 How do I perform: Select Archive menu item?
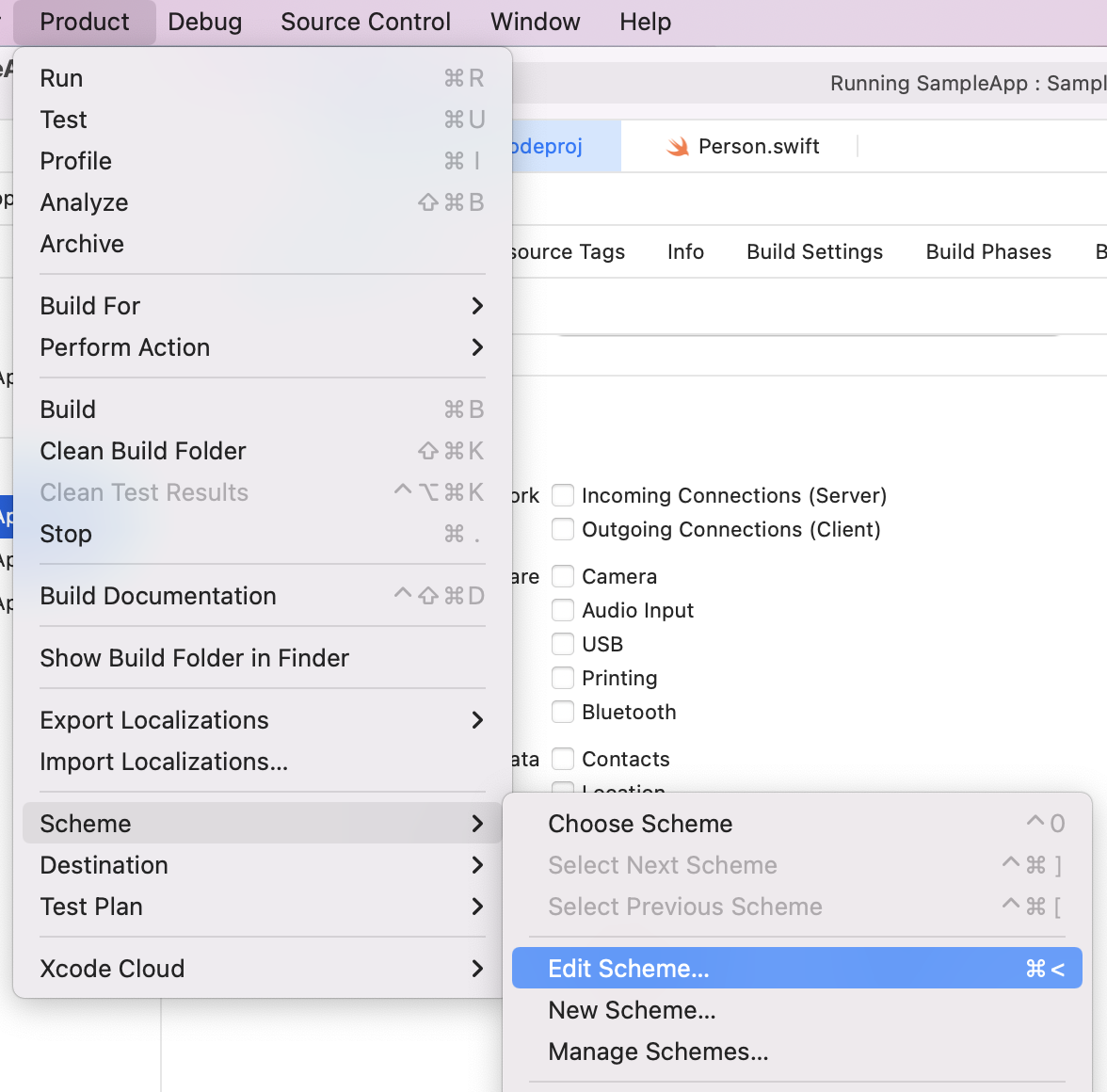pyautogui.click(x=262, y=244)
